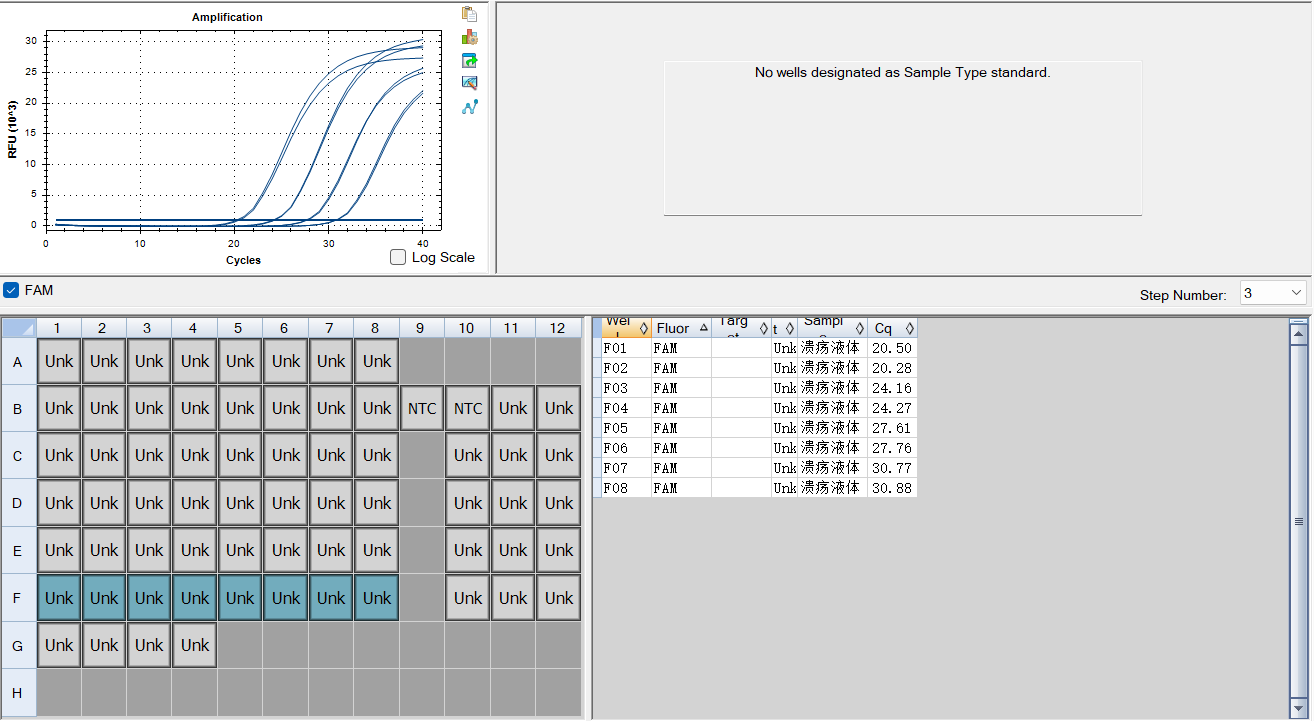Image resolution: width=1314 pixels, height=721 pixels.
Task: Open the chart settings bar-graph icon
Action: [x=469, y=37]
